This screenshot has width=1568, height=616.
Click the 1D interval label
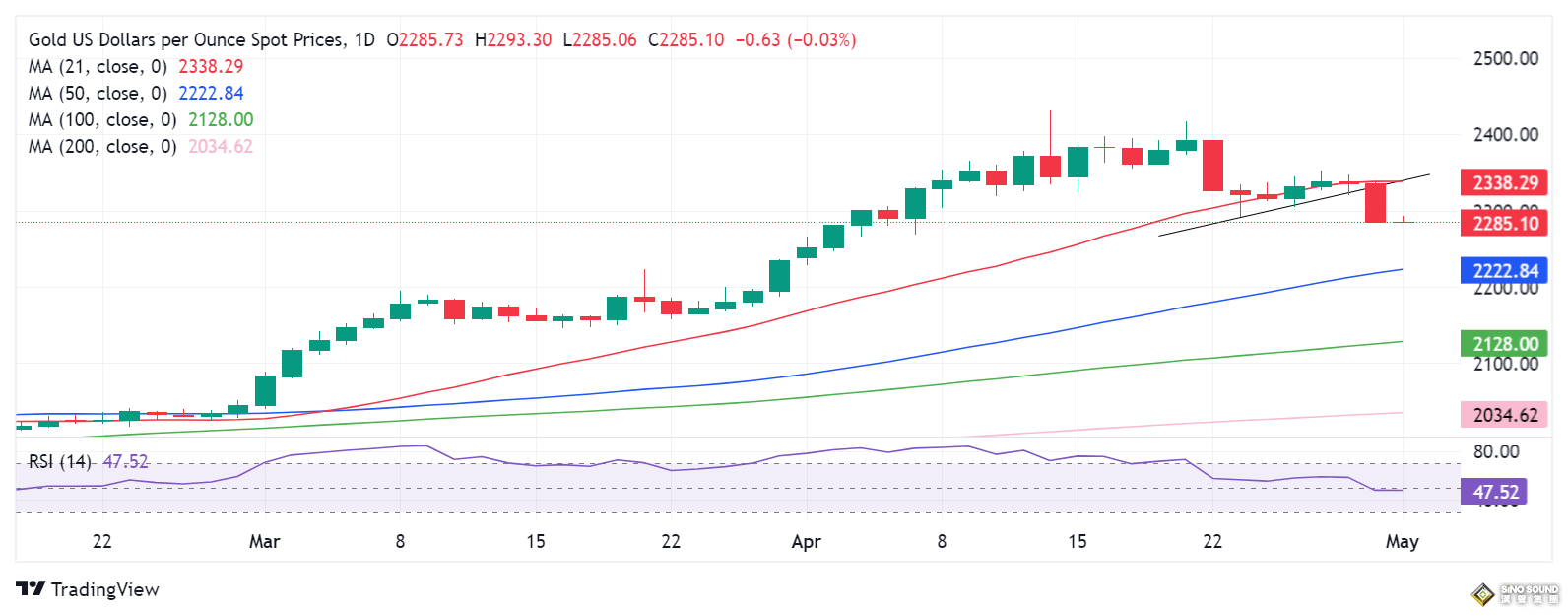(x=364, y=40)
